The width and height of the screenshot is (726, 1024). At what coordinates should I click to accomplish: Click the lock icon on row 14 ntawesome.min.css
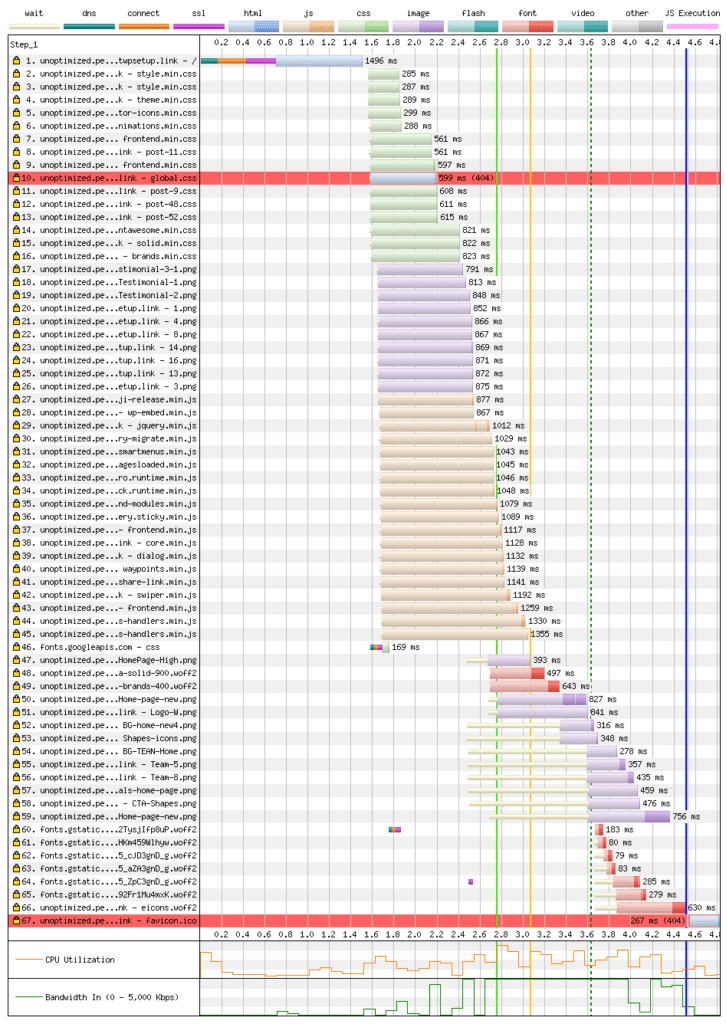16,230
